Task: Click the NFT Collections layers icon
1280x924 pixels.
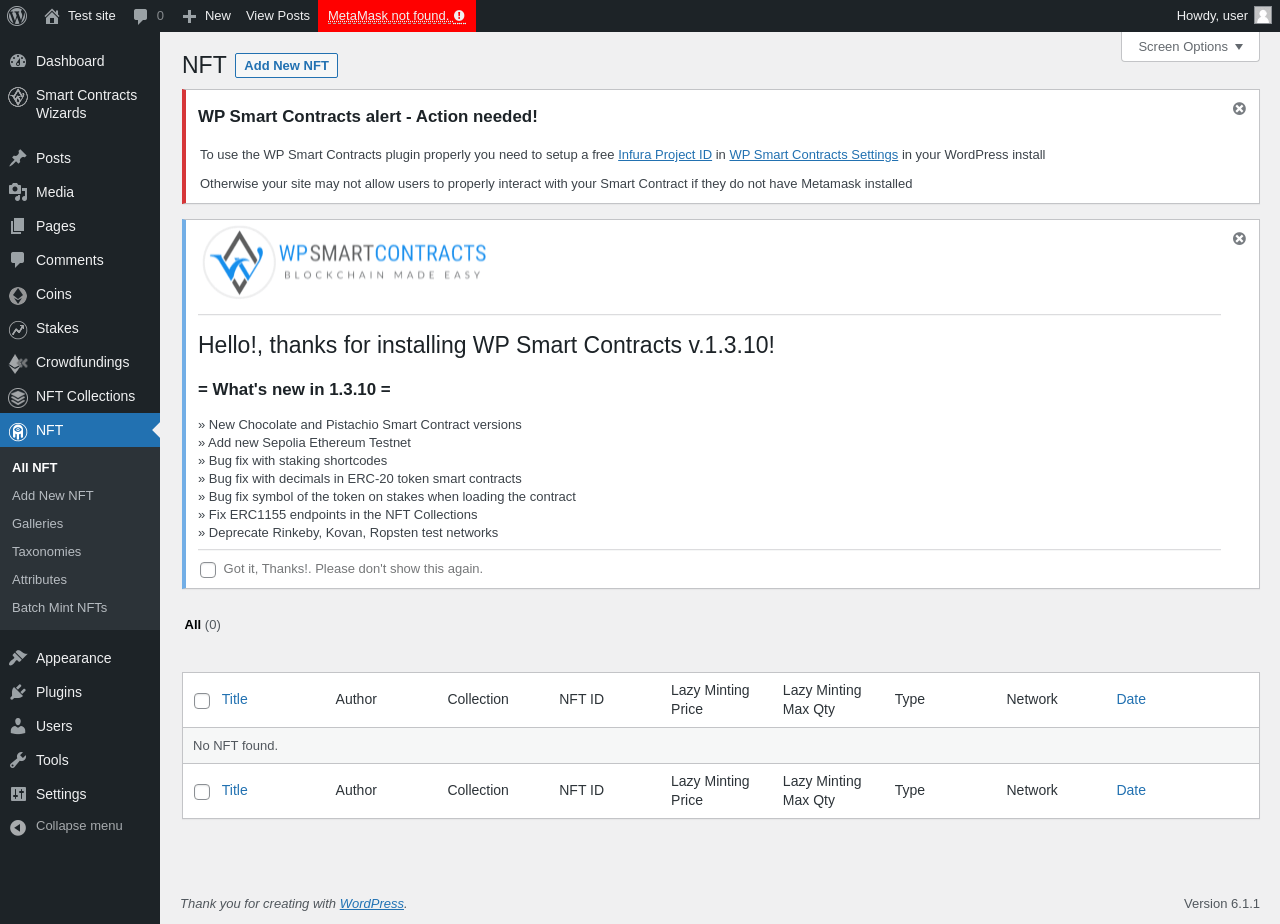Action: coord(18,397)
